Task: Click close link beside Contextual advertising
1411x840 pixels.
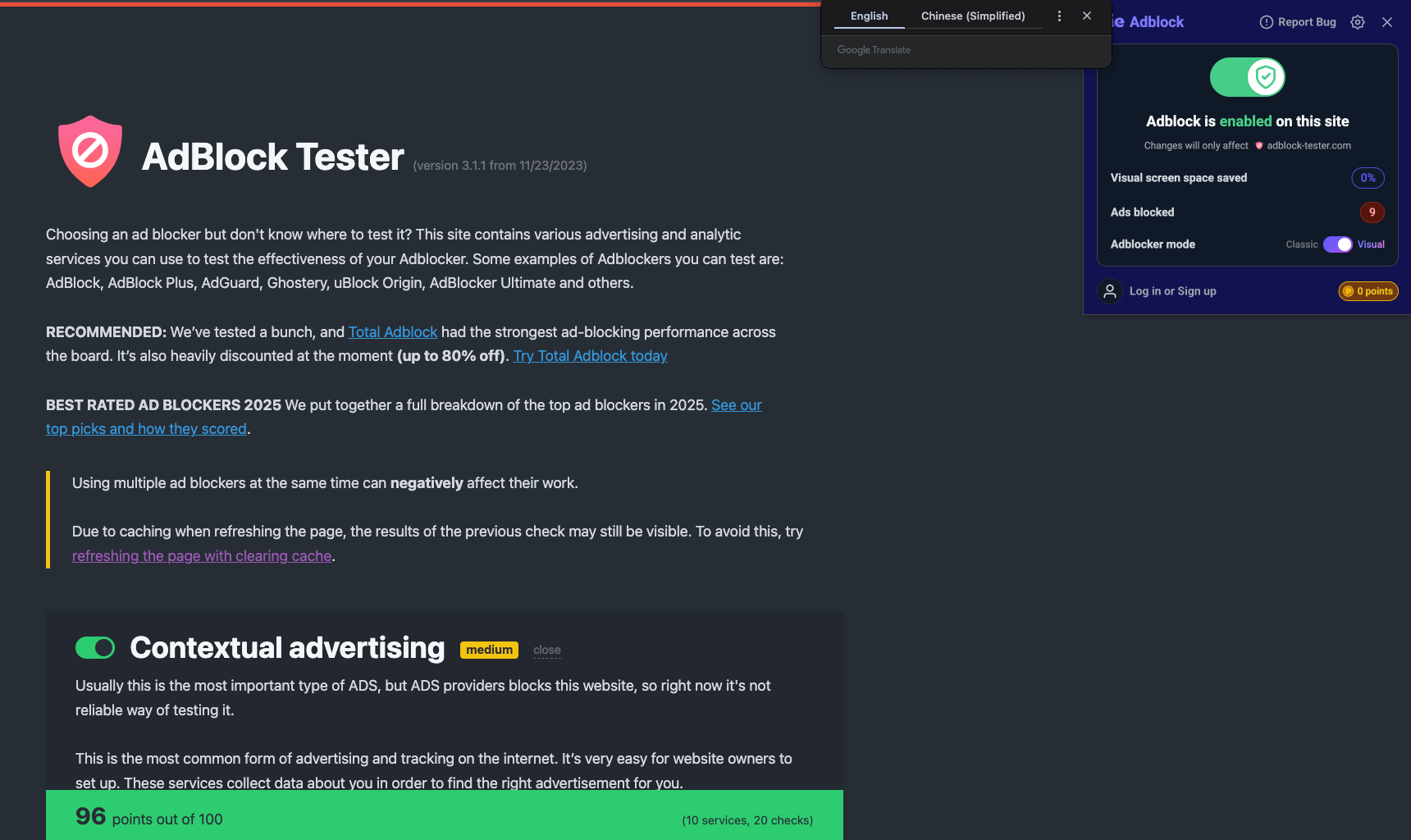Action: 547,651
